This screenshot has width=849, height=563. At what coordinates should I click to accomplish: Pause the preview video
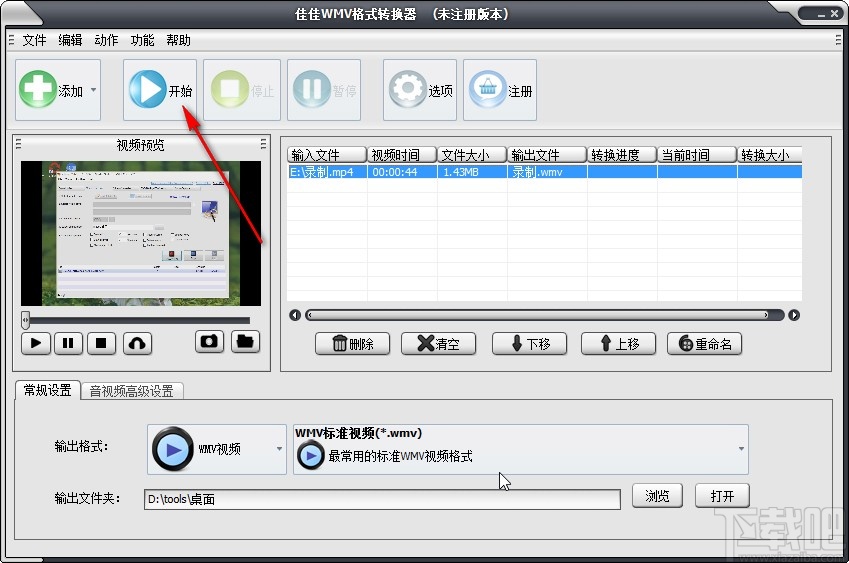point(68,343)
